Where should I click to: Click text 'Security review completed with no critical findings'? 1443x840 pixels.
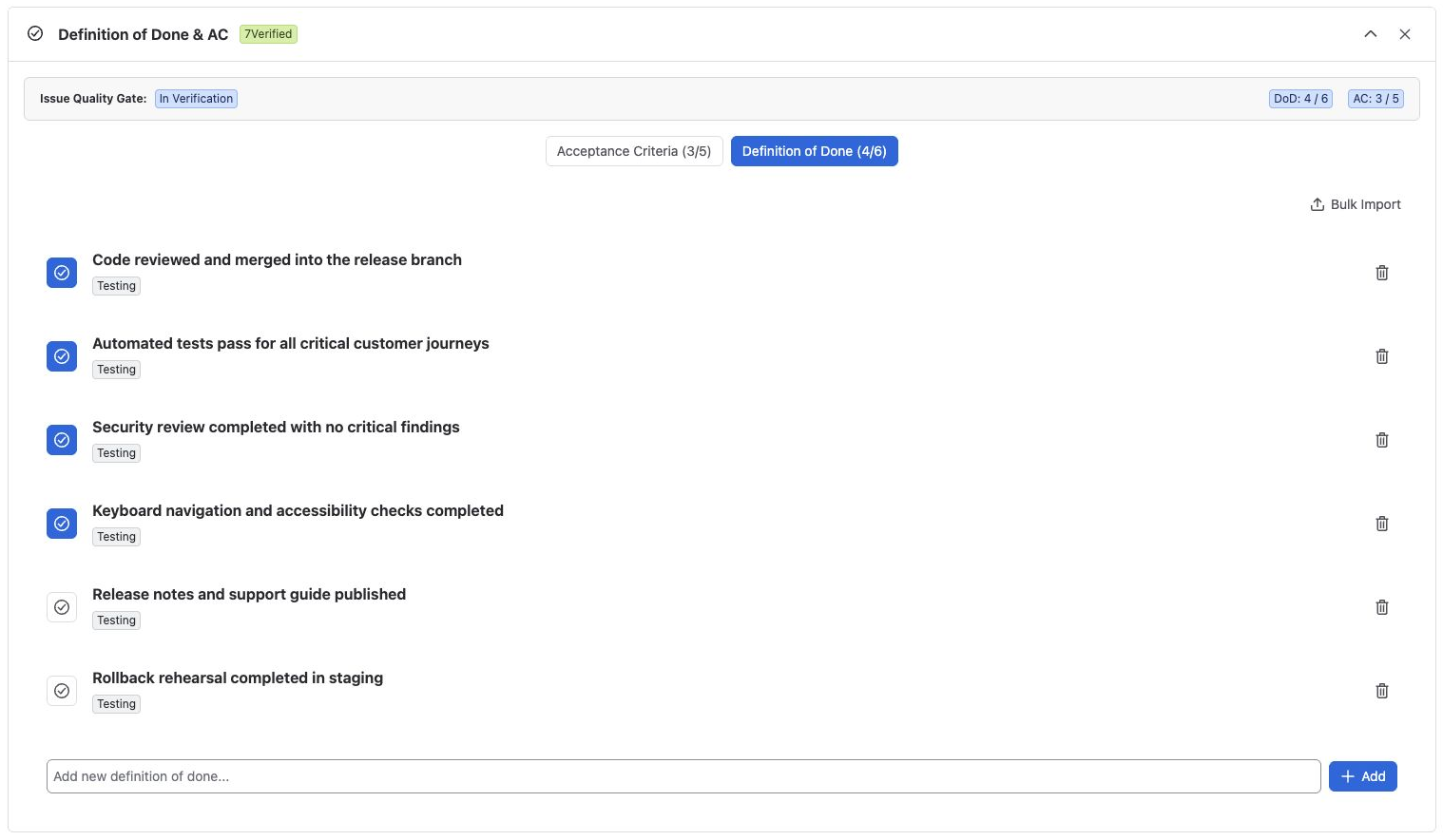tap(276, 428)
